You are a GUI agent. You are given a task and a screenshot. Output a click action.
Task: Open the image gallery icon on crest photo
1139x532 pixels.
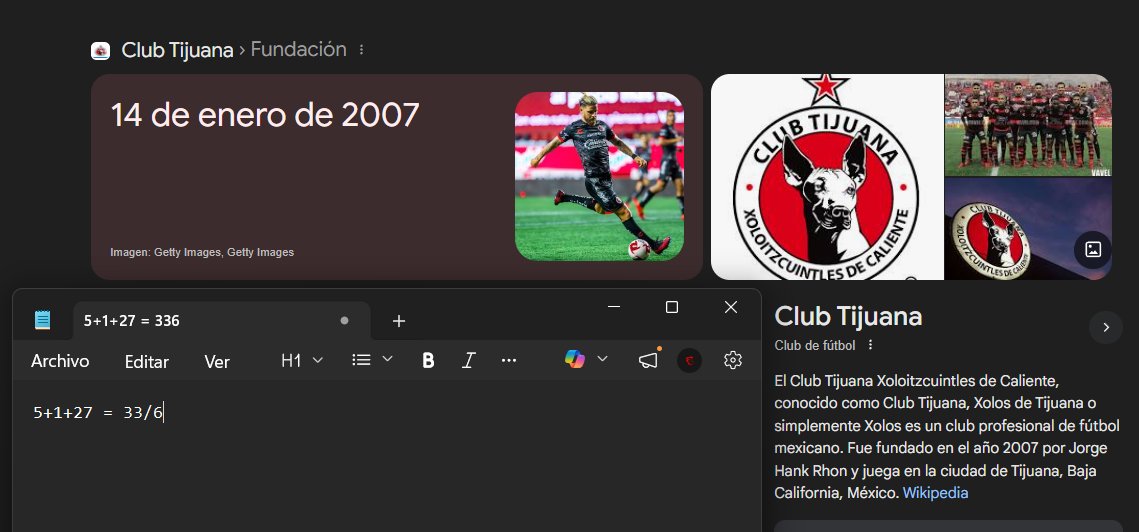[x=1093, y=250]
